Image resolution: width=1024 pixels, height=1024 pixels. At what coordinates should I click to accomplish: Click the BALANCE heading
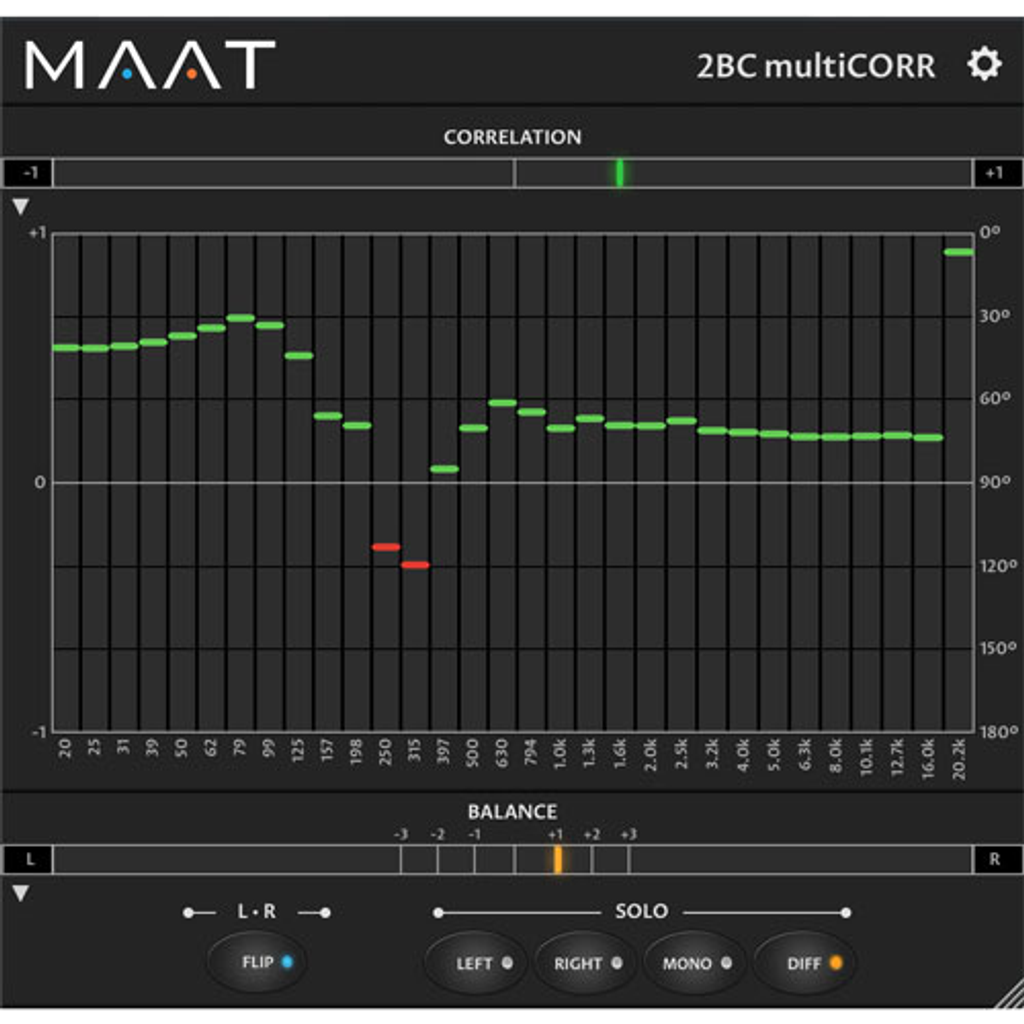pyautogui.click(x=513, y=812)
